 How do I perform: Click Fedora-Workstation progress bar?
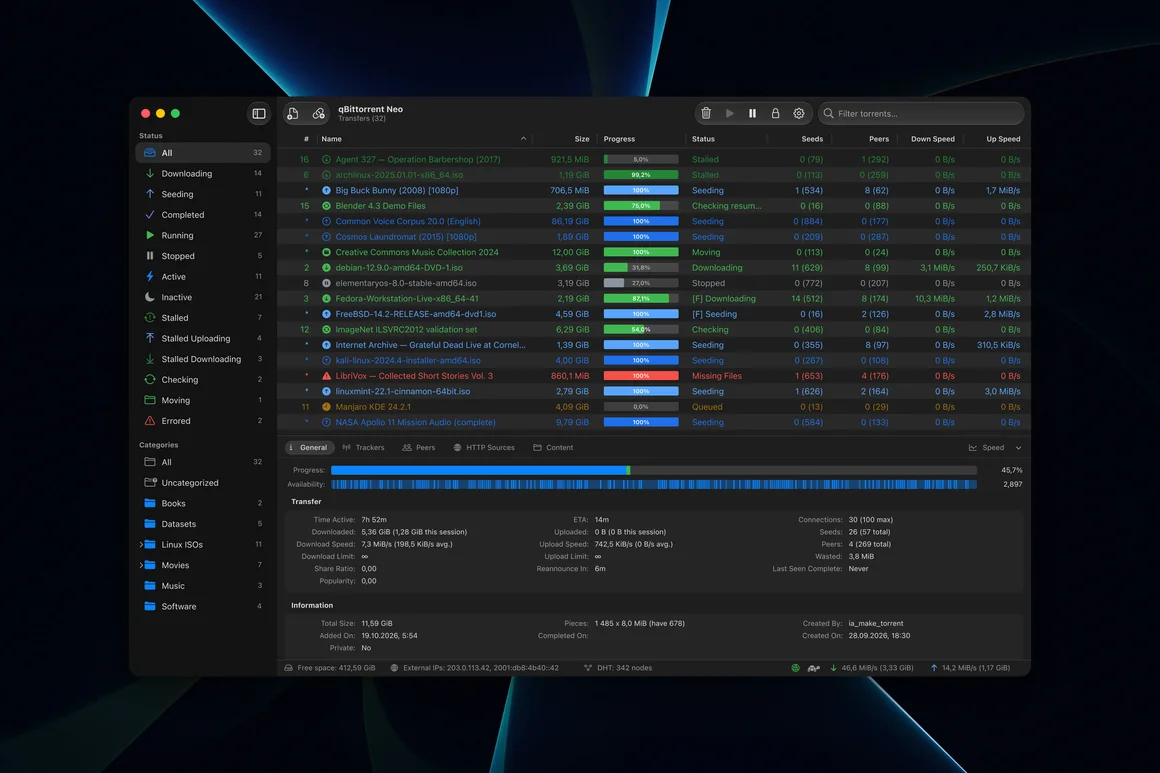coord(641,300)
